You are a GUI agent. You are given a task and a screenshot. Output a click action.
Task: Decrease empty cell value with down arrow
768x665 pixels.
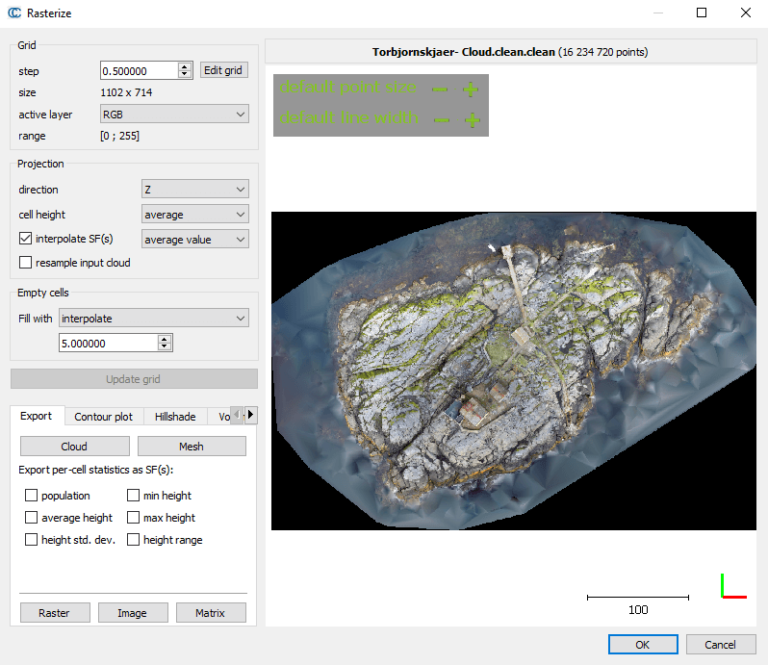(165, 347)
